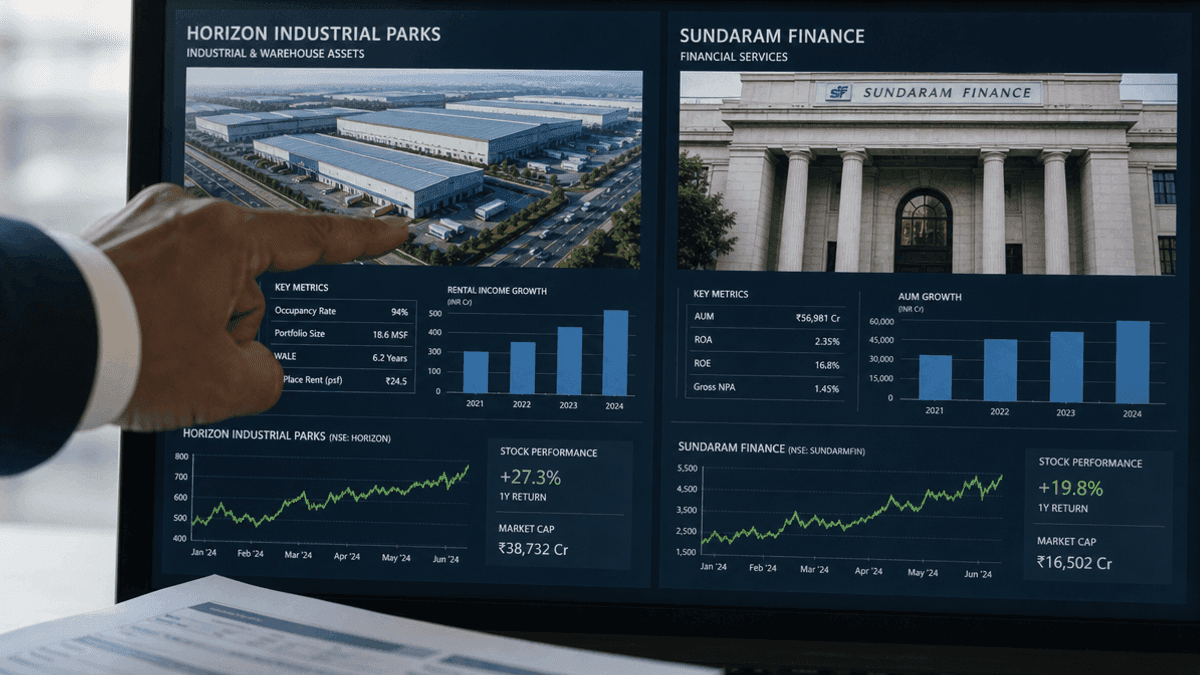
Task: Click the Sundaram green stock price line chart
Action: (x=852, y=510)
